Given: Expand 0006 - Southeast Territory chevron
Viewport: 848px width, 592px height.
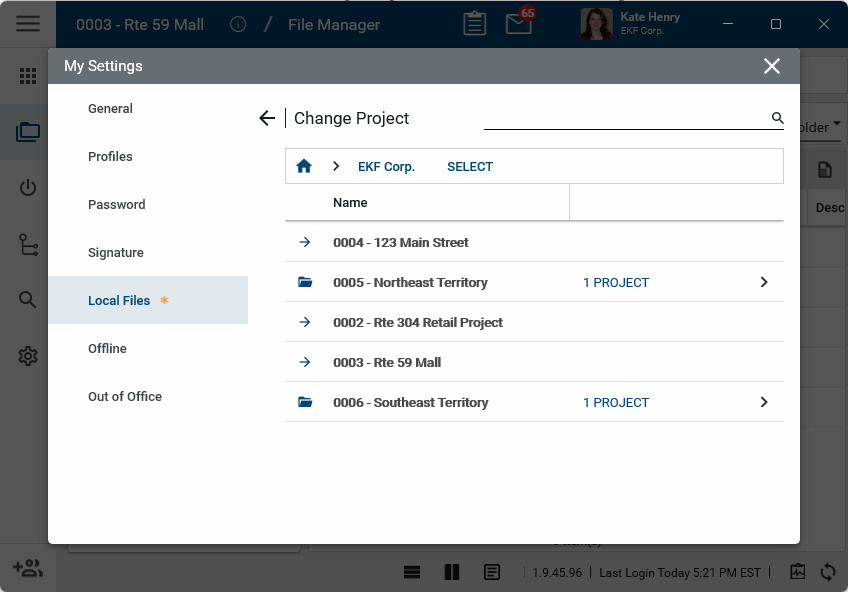Looking at the screenshot, I should 764,402.
